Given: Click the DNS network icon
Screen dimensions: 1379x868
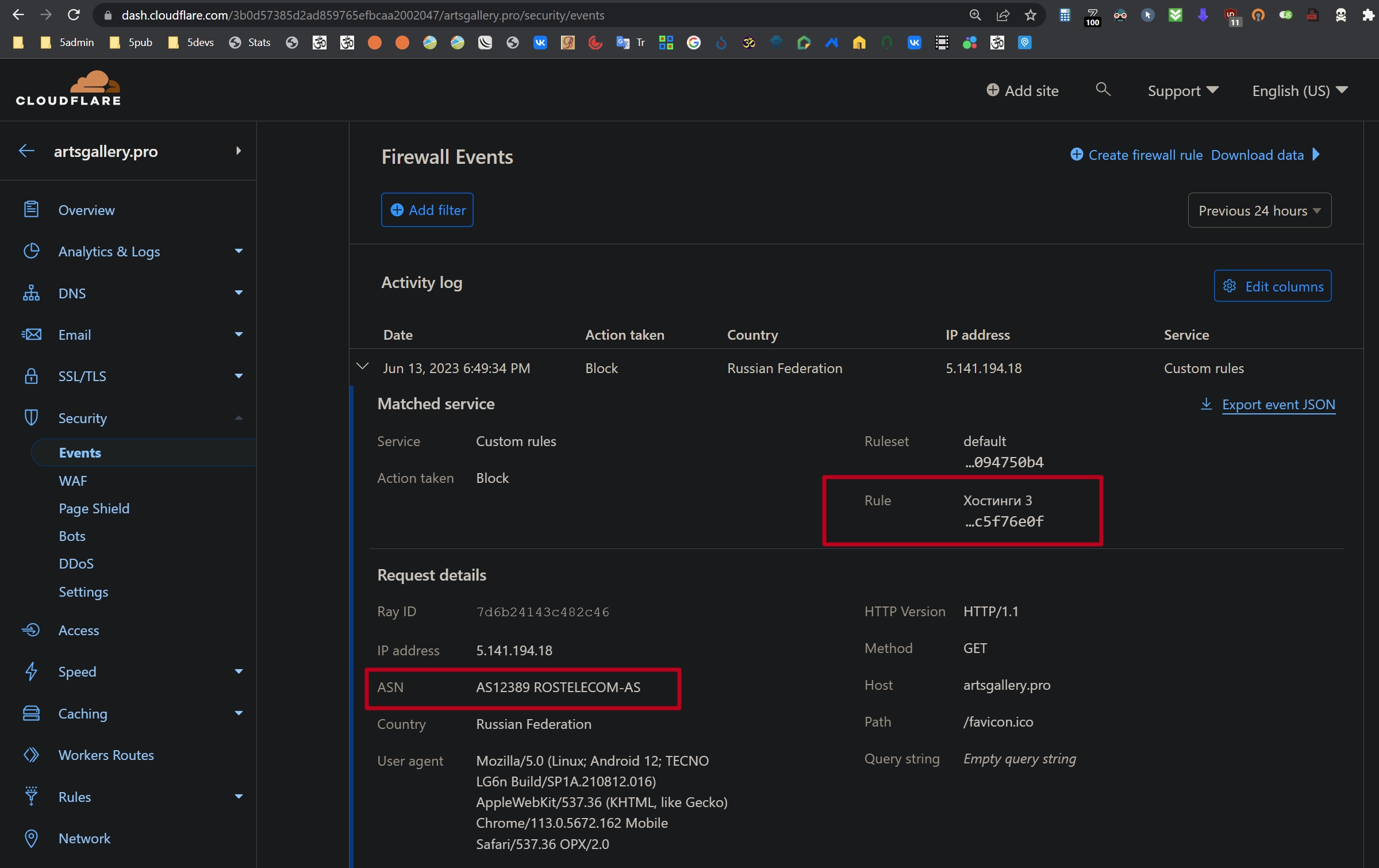Looking at the screenshot, I should [x=31, y=293].
